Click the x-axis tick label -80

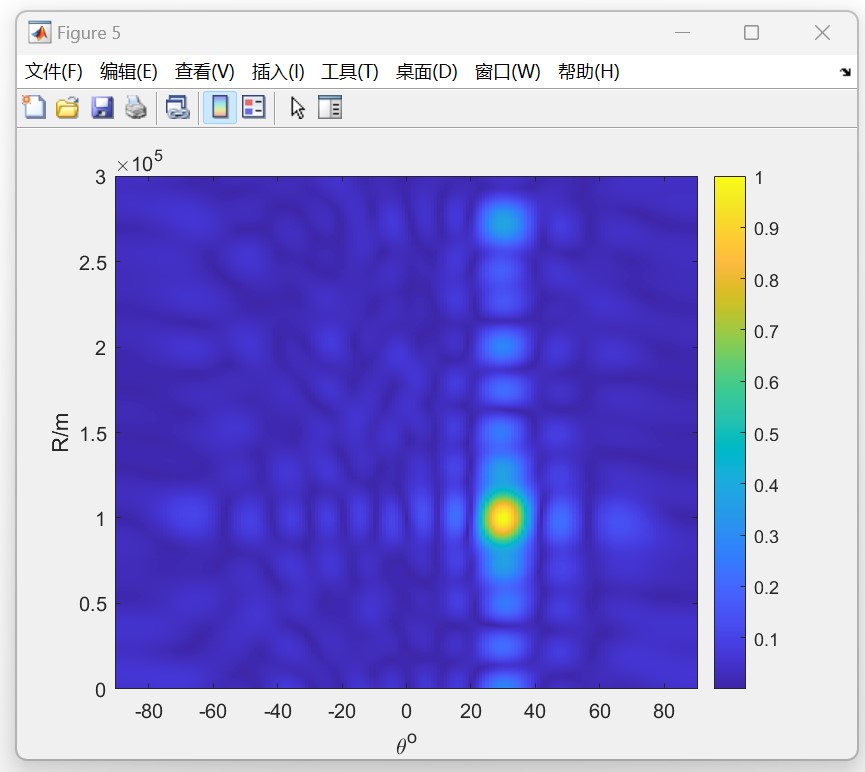(x=148, y=711)
